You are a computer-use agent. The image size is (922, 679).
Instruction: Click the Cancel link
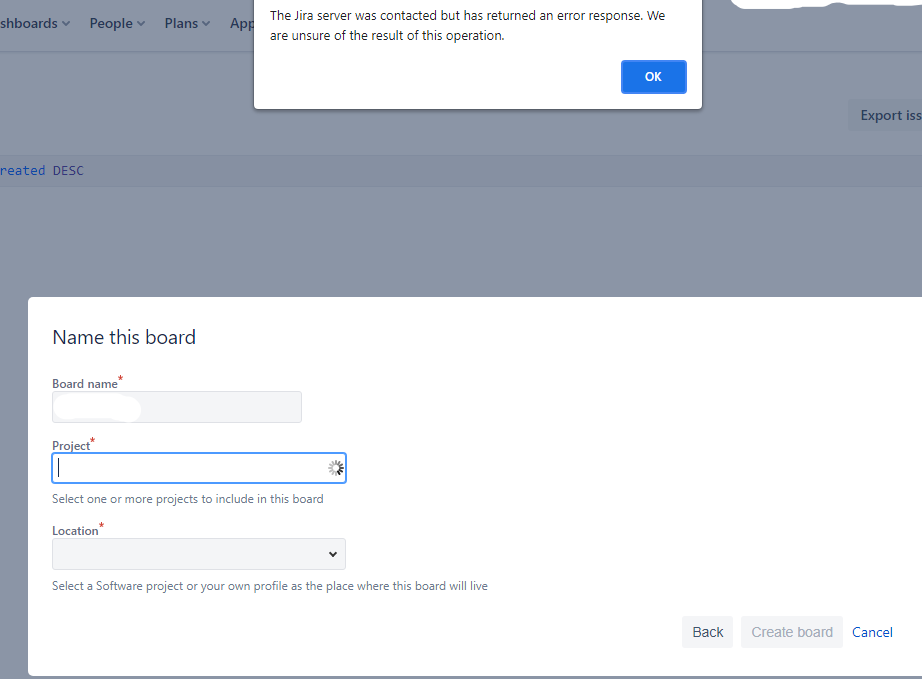pyautogui.click(x=872, y=632)
